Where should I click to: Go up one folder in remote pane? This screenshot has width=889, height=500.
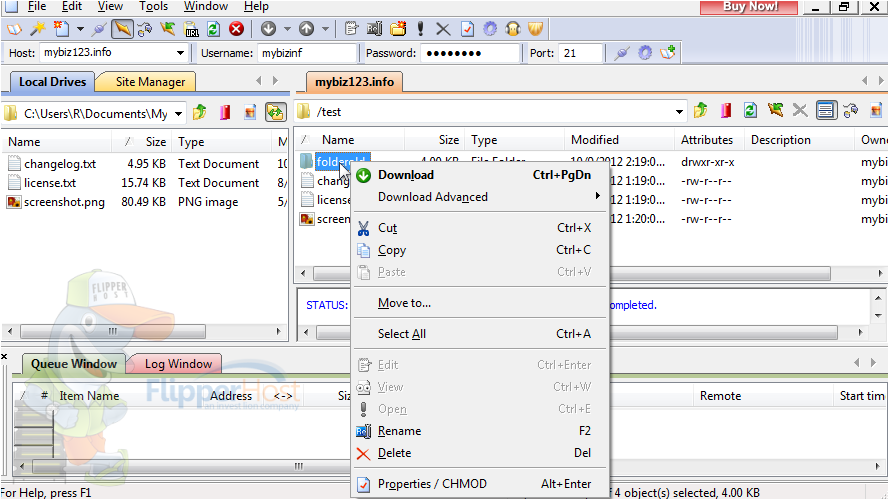coord(701,110)
